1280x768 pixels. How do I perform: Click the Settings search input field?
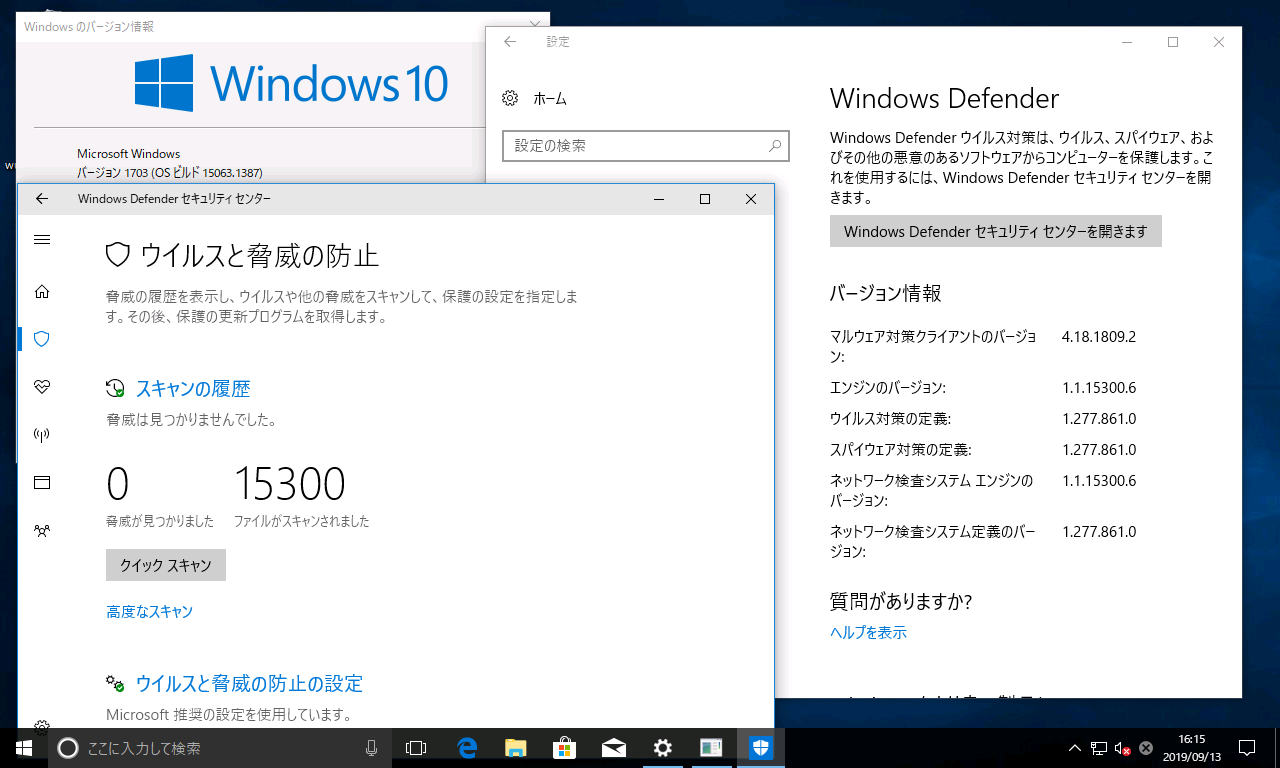click(646, 146)
